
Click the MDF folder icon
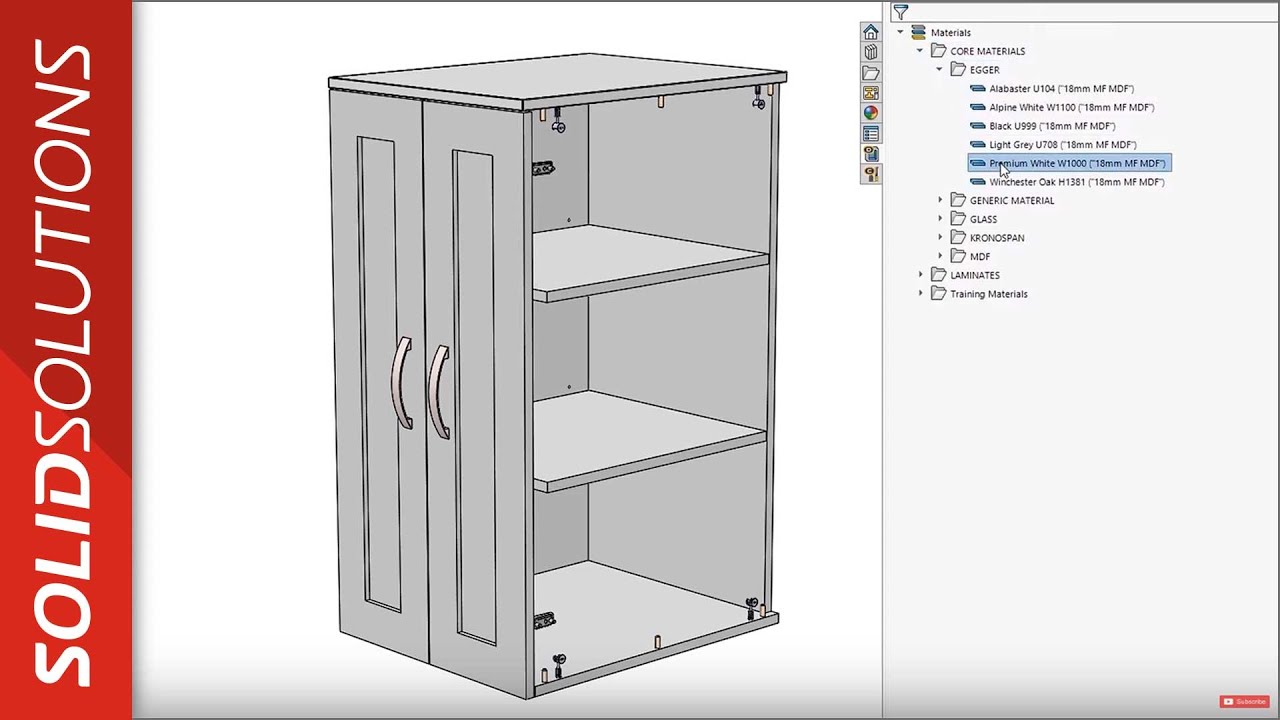pyautogui.click(x=958, y=256)
